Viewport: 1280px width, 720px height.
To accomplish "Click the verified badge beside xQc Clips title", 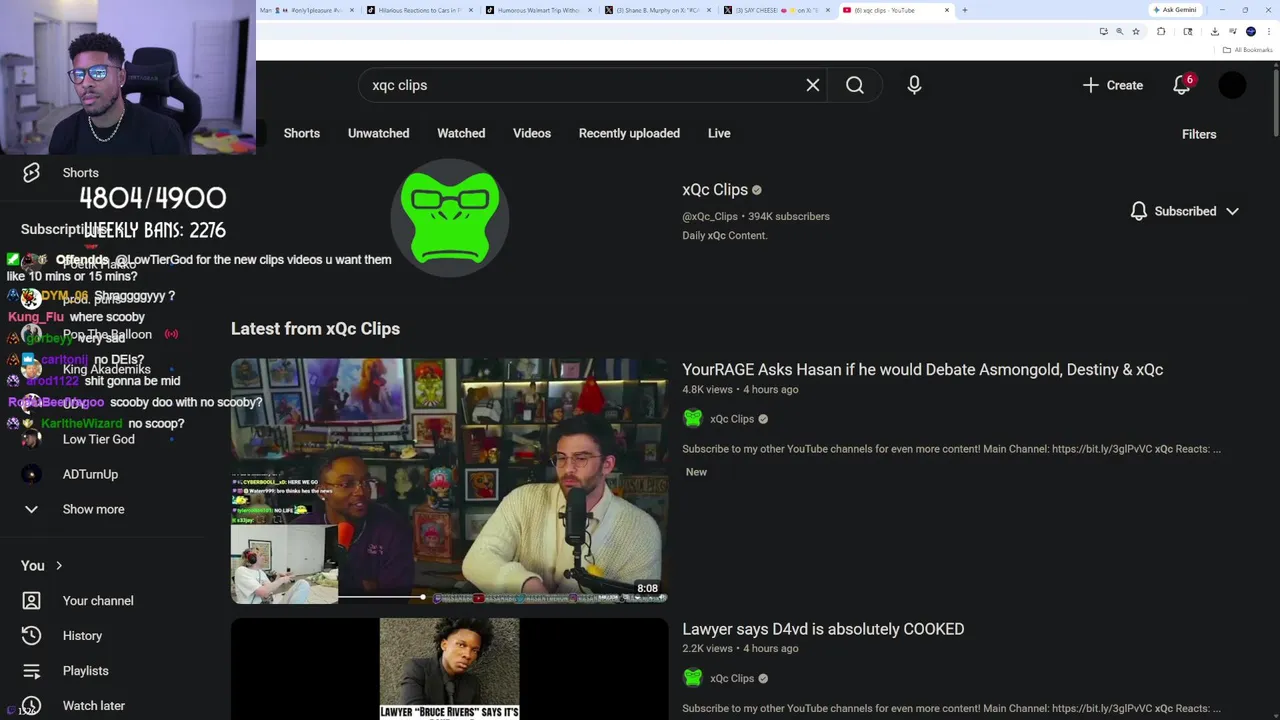I will [x=757, y=190].
